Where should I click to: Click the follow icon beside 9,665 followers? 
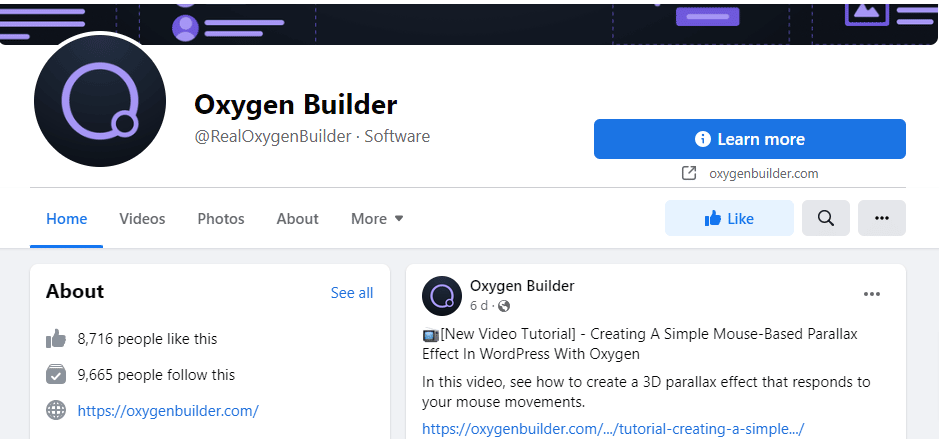pyautogui.click(x=56, y=375)
